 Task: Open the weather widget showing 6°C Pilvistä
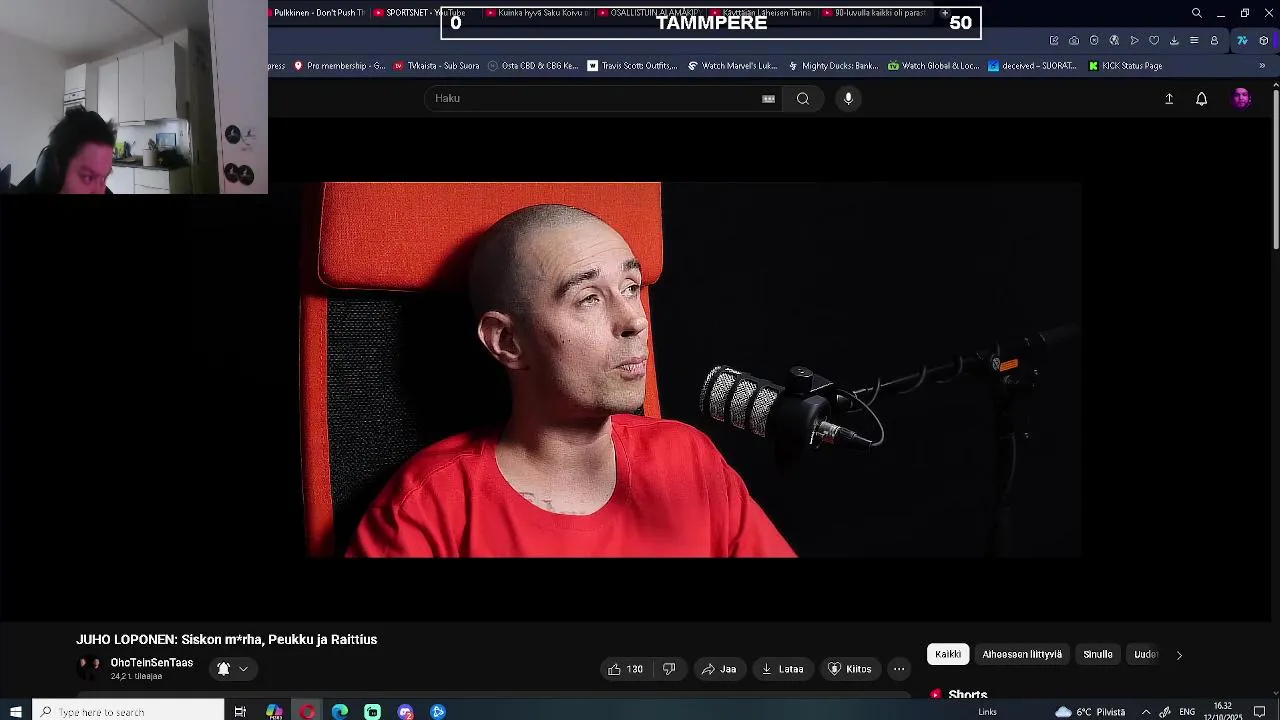pos(1090,712)
